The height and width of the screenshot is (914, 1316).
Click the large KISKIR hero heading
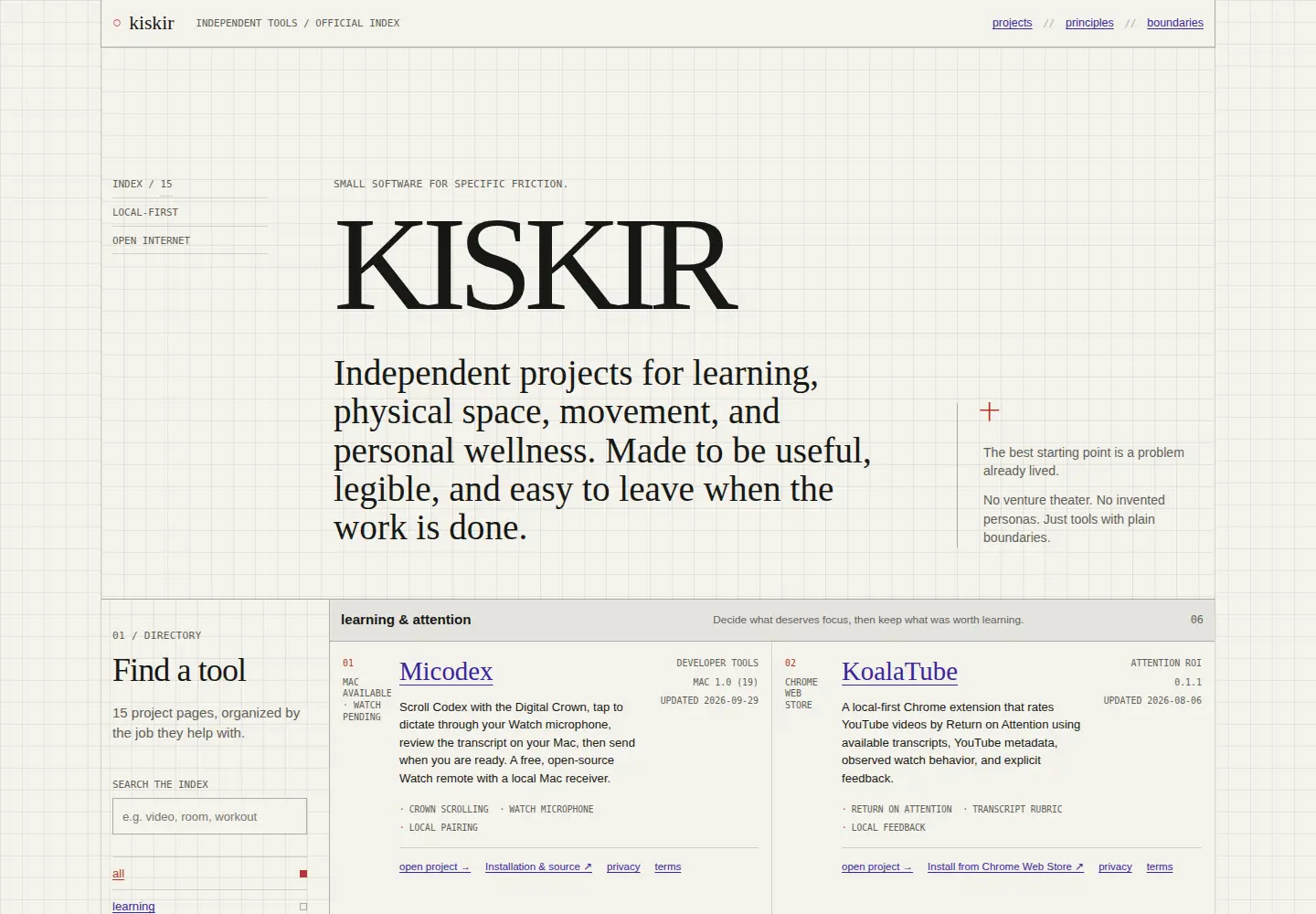(536, 265)
